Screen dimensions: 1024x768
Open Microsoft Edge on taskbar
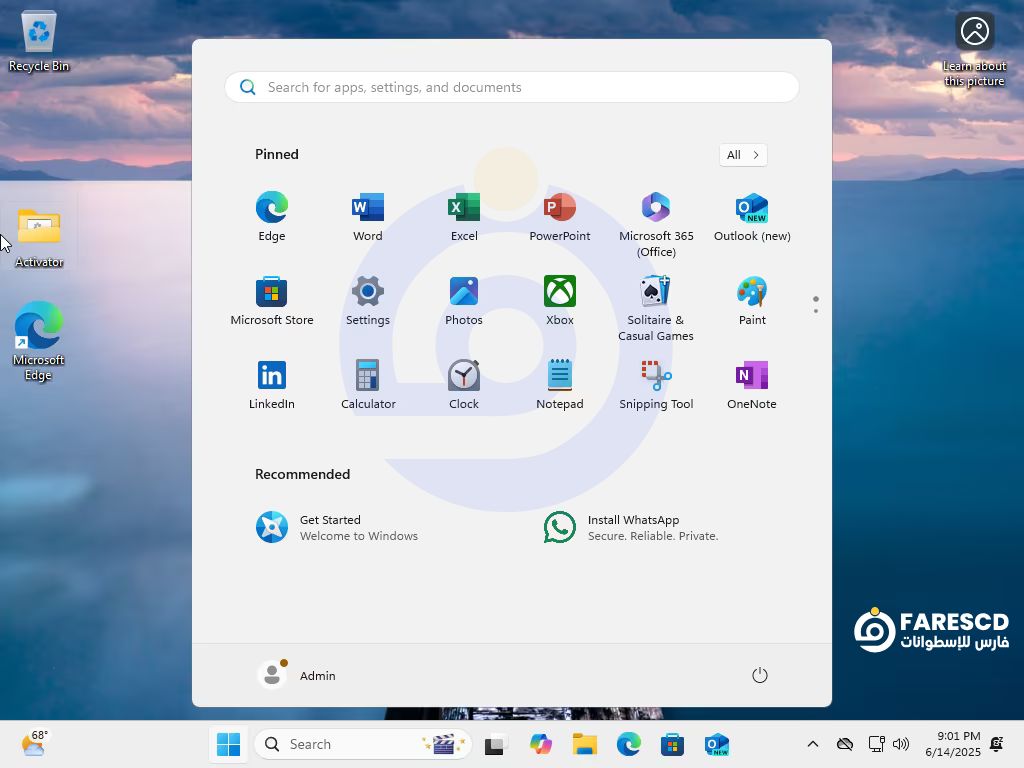coord(628,744)
